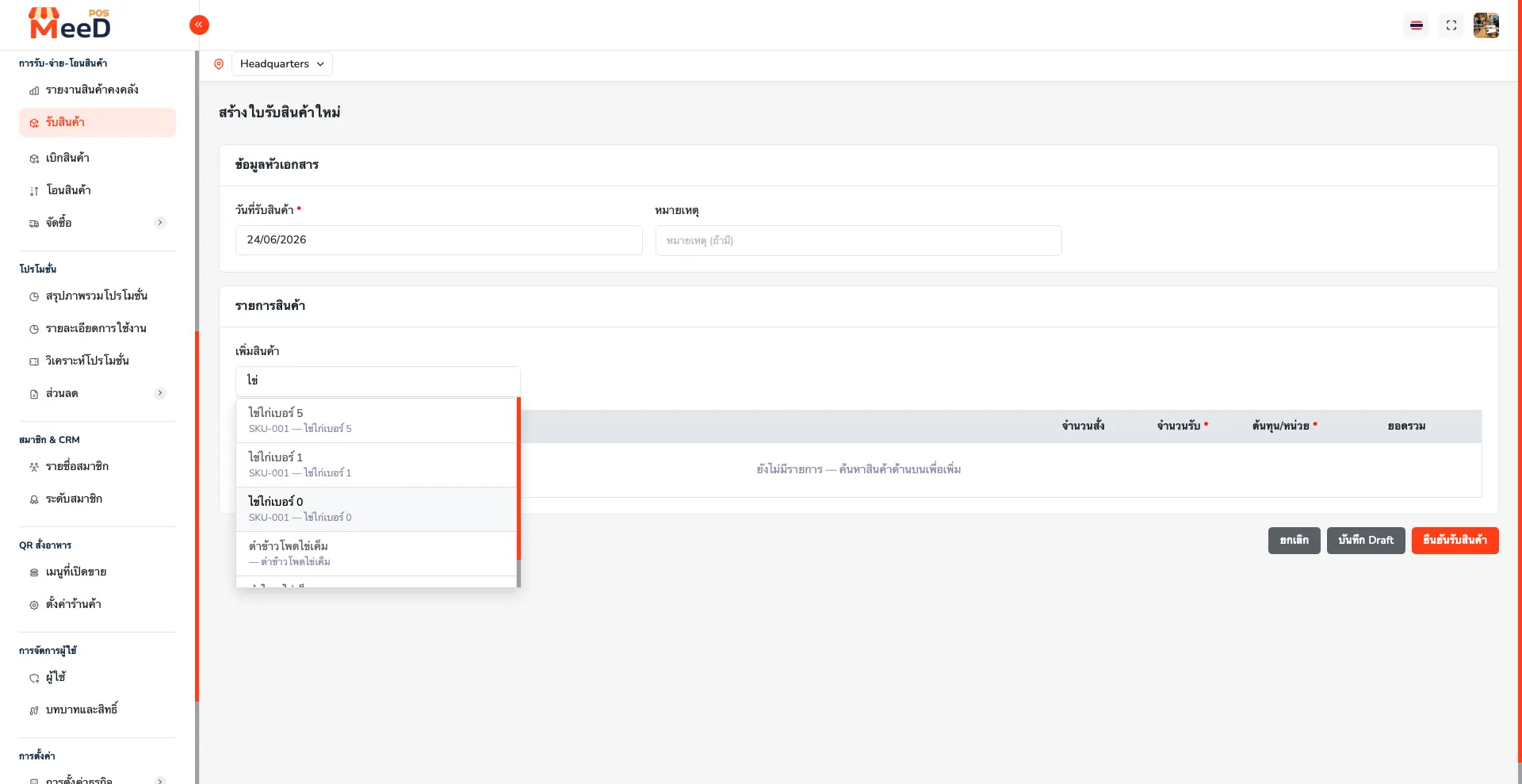Click the สมาชิก & CRM sidebar group label
This screenshot has height=784, width=1522.
(49, 440)
